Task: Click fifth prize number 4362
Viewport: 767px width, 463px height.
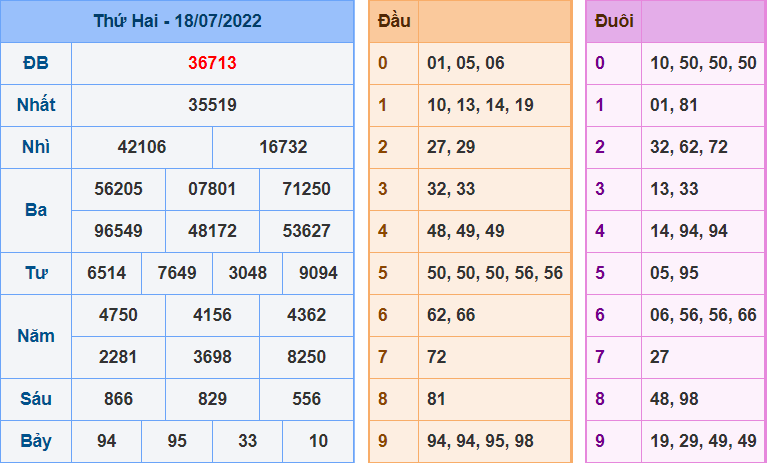Action: coord(307,315)
